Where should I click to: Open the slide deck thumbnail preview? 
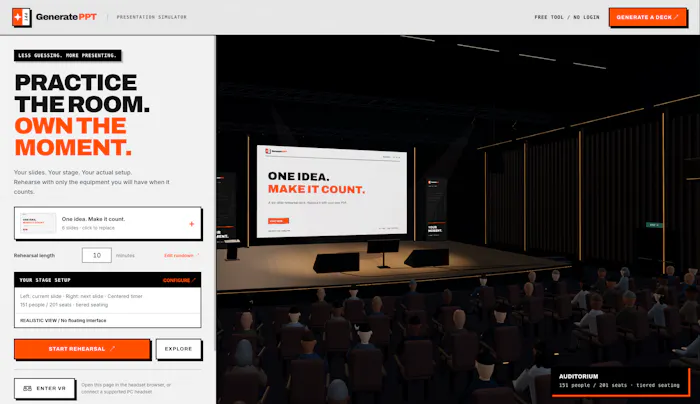38,223
